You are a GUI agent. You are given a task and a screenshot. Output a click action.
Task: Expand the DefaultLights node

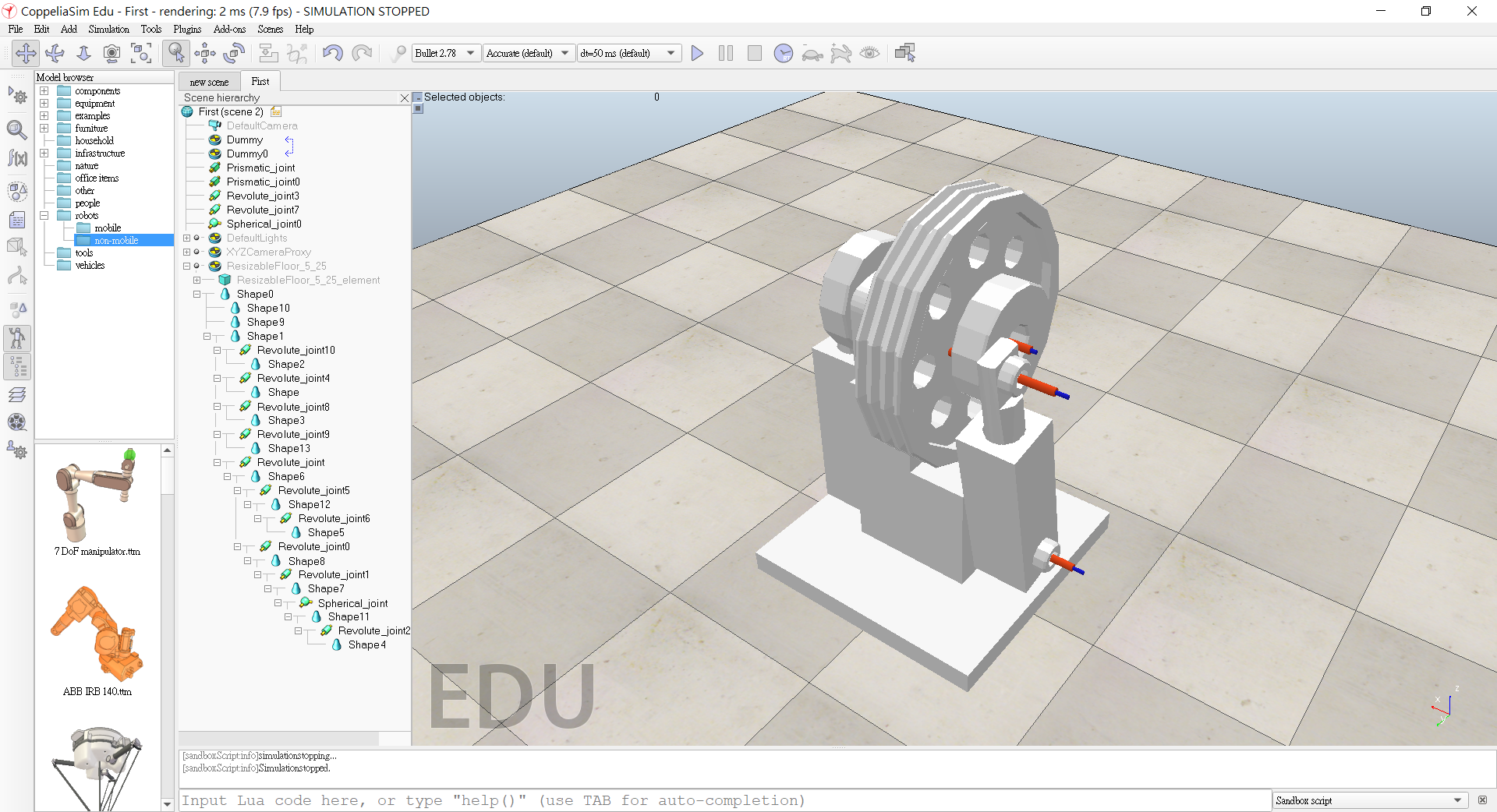(x=186, y=238)
